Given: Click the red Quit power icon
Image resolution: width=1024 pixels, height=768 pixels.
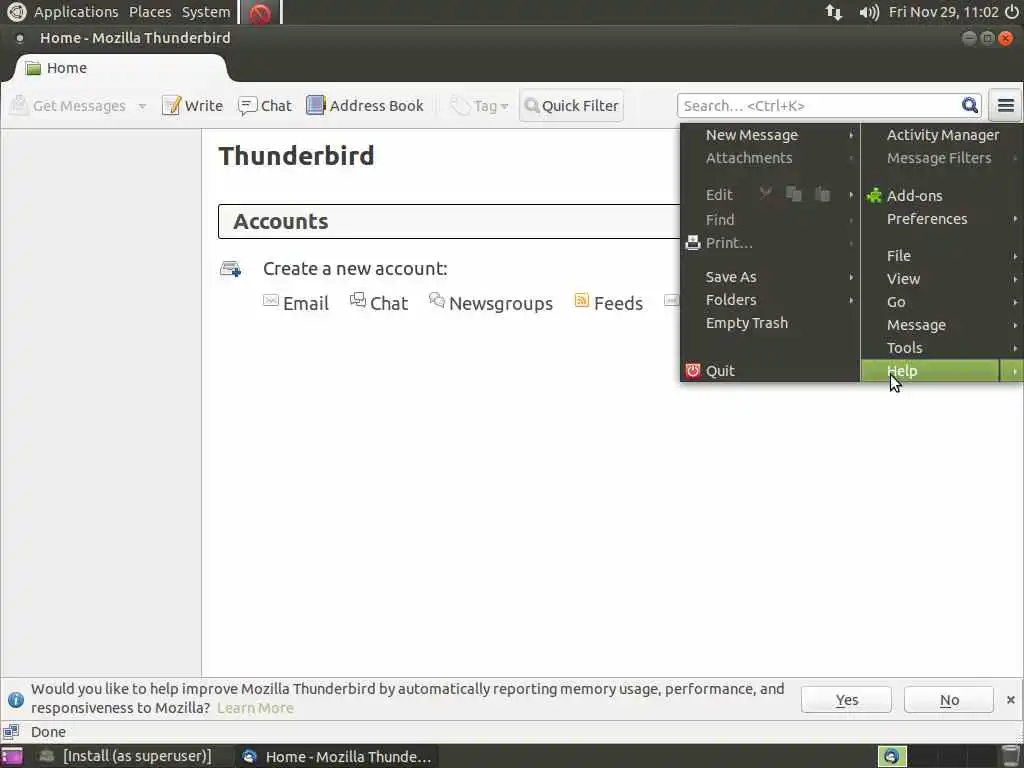Looking at the screenshot, I should [x=692, y=370].
